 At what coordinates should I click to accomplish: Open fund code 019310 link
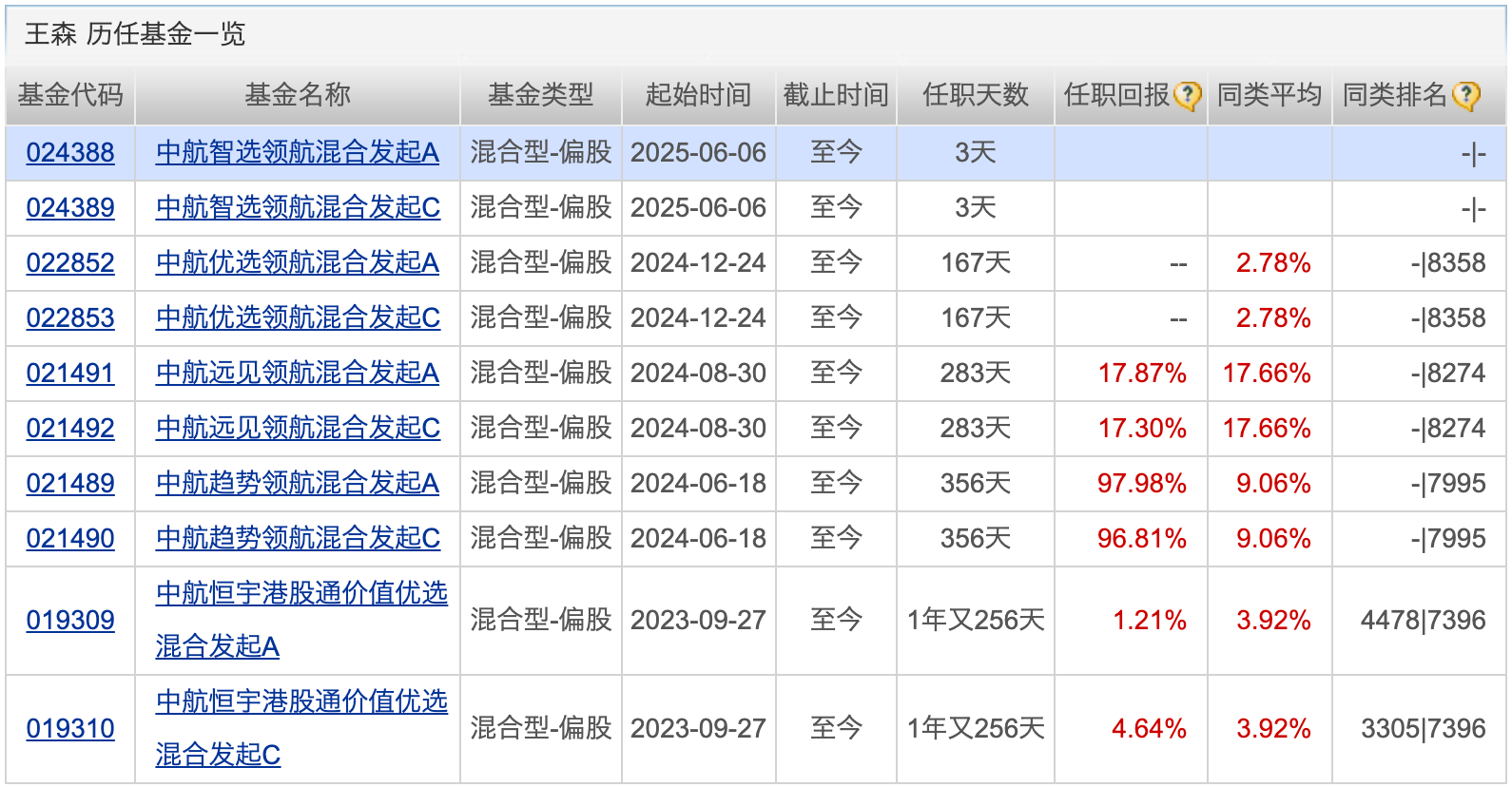pos(70,728)
